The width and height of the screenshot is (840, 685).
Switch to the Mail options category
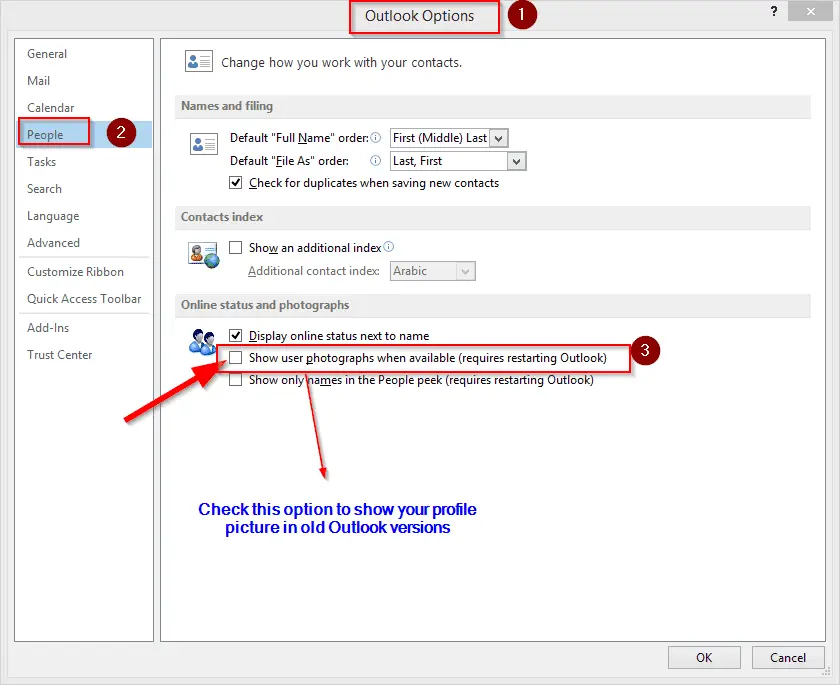click(39, 81)
